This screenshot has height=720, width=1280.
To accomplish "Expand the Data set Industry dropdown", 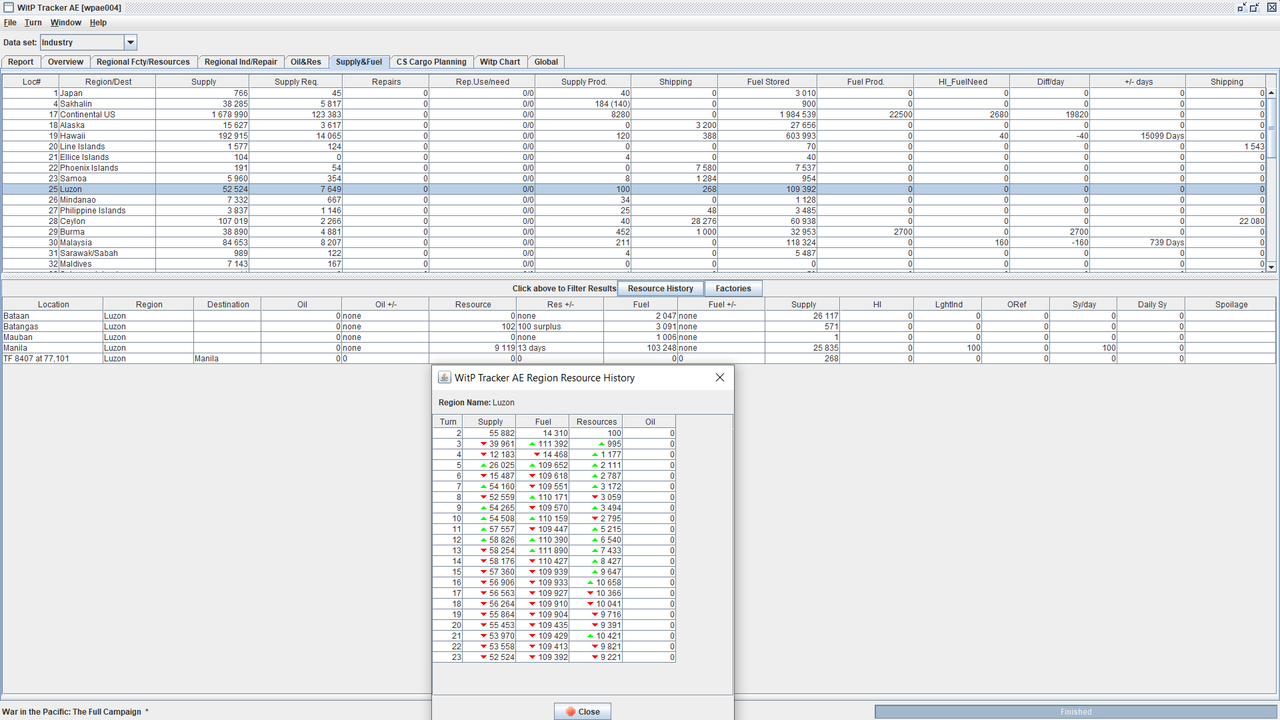I will [130, 42].
